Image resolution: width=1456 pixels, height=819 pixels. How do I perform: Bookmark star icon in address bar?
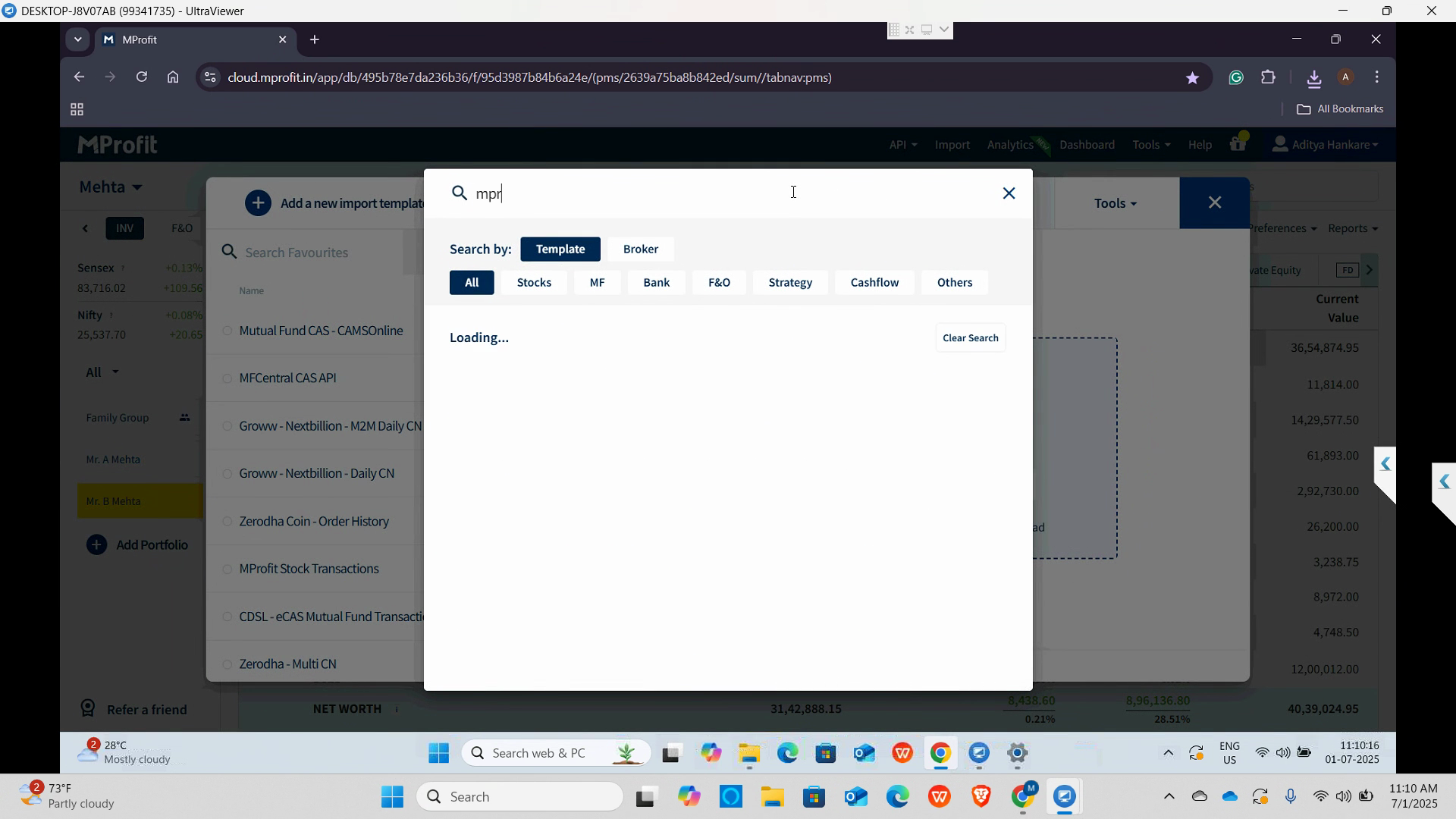coord(1193,77)
